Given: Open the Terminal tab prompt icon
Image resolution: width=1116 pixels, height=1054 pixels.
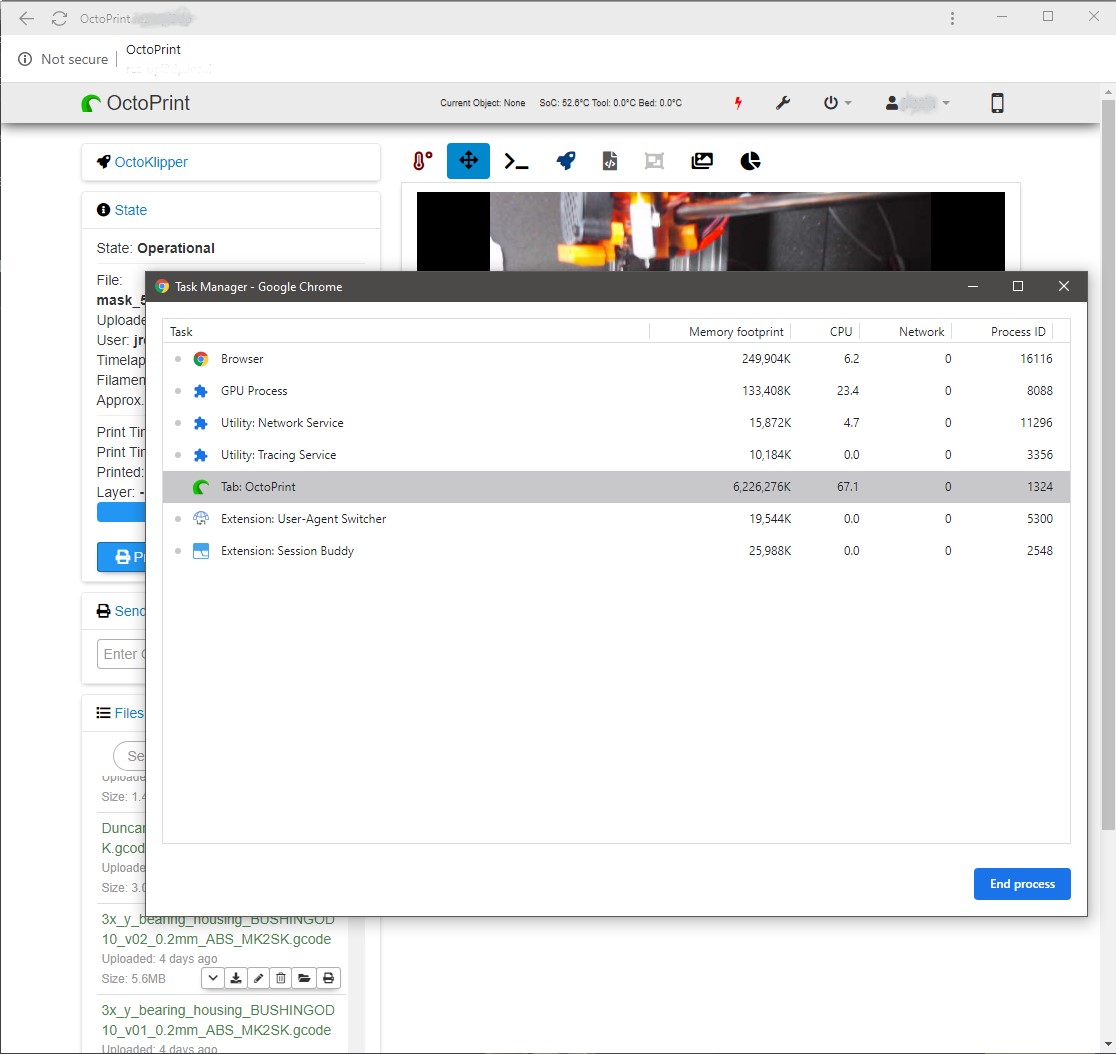Looking at the screenshot, I should pyautogui.click(x=516, y=162).
